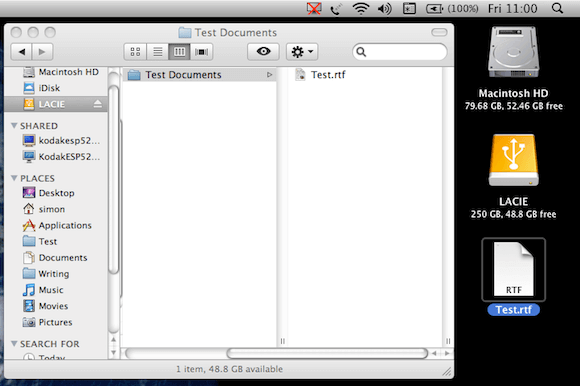Viewport: 580px width, 386px height.
Task: Expand arrow beside Test Documents folder
Action: 270,75
